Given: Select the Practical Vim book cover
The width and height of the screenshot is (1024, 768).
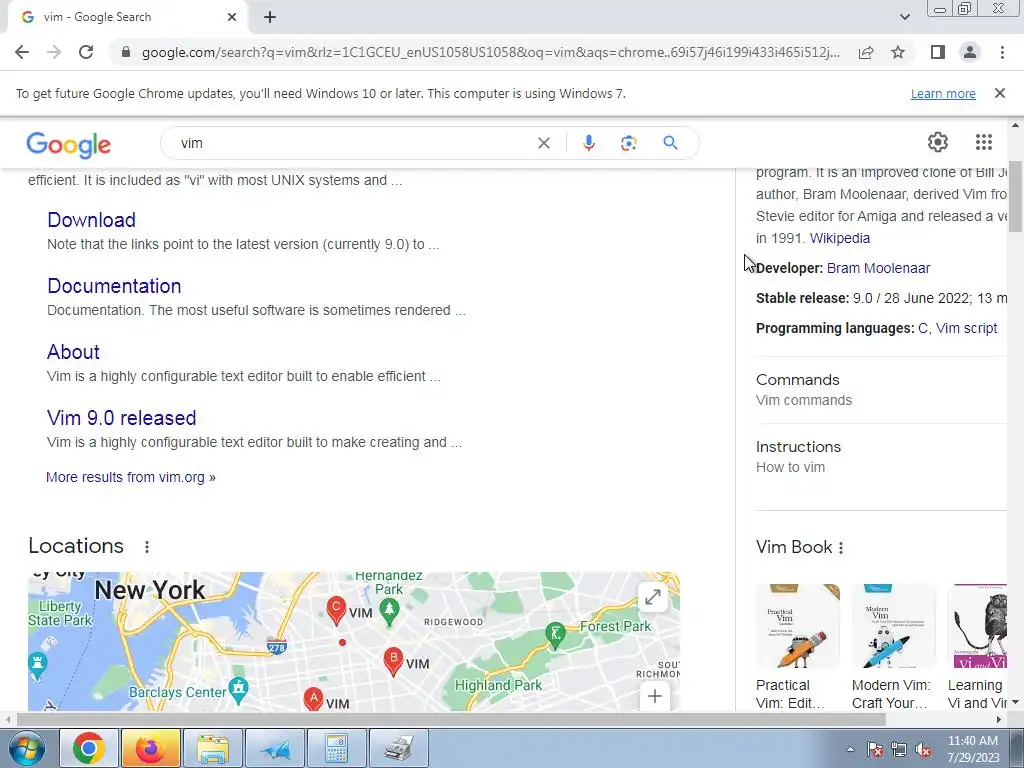Looking at the screenshot, I should tap(797, 626).
